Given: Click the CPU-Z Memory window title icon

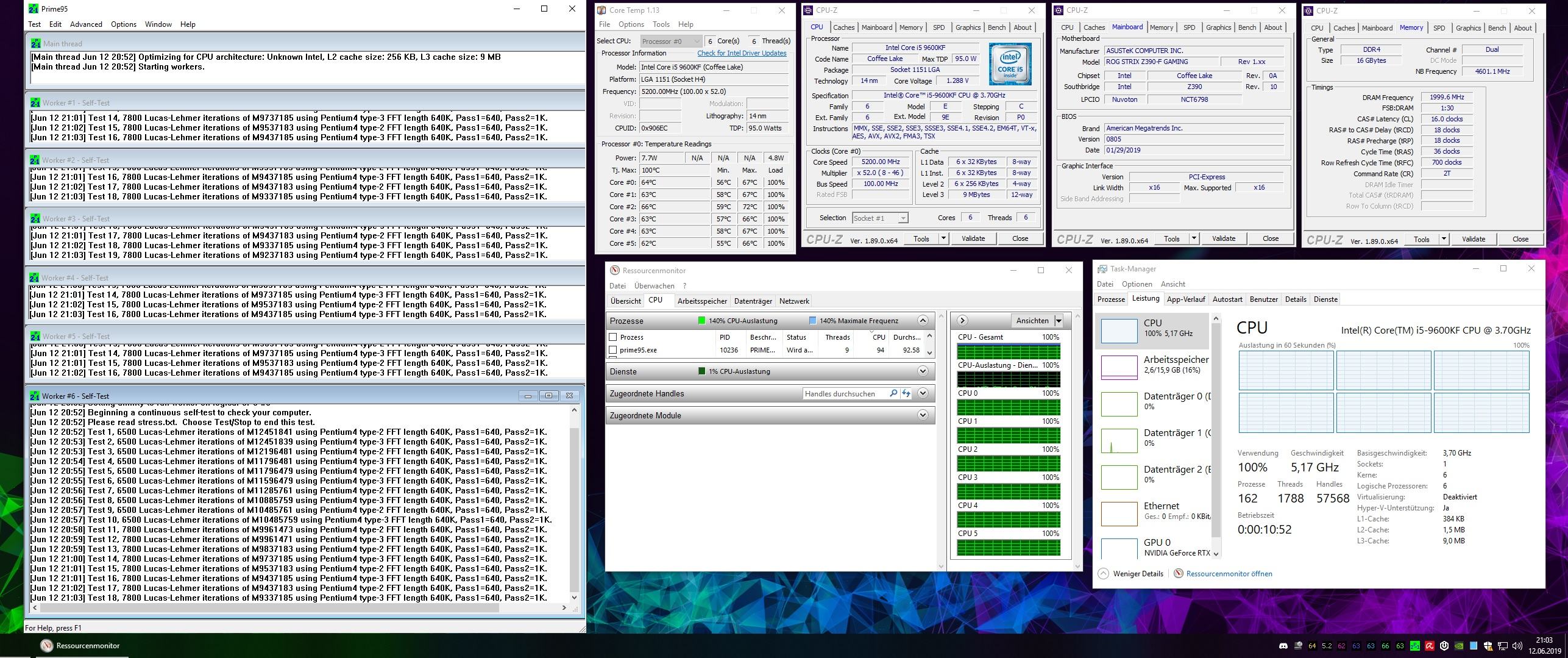Looking at the screenshot, I should coord(1308,10).
